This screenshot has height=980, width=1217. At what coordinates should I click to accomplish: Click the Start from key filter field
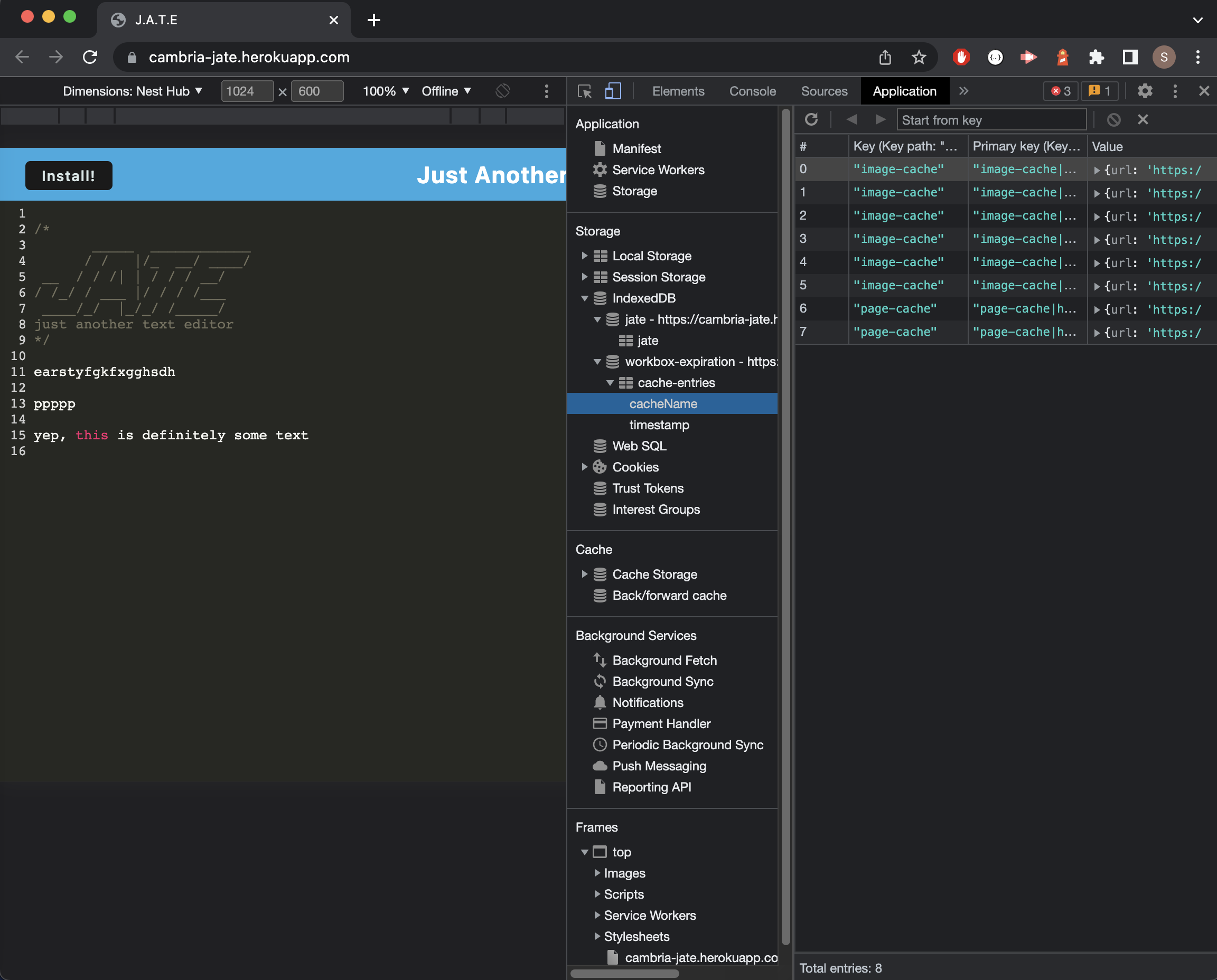(991, 119)
